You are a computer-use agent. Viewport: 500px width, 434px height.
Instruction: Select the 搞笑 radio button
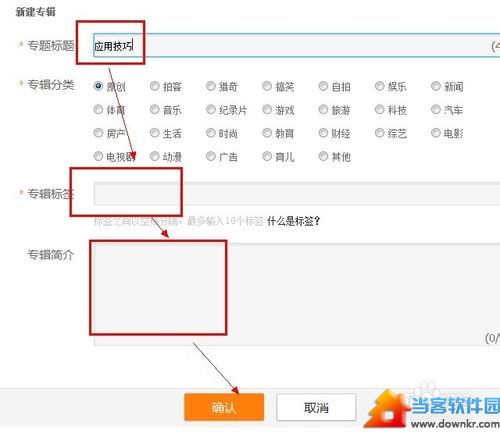click(x=267, y=86)
